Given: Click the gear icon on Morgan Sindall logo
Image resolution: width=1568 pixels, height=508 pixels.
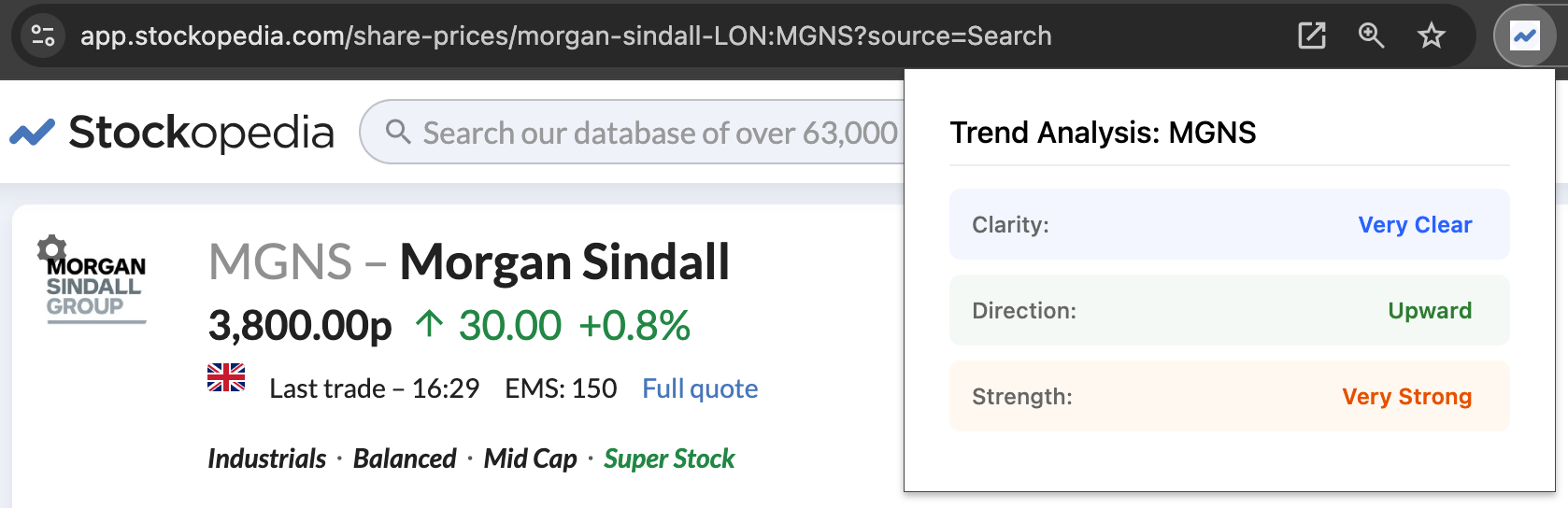Looking at the screenshot, I should pos(51,248).
